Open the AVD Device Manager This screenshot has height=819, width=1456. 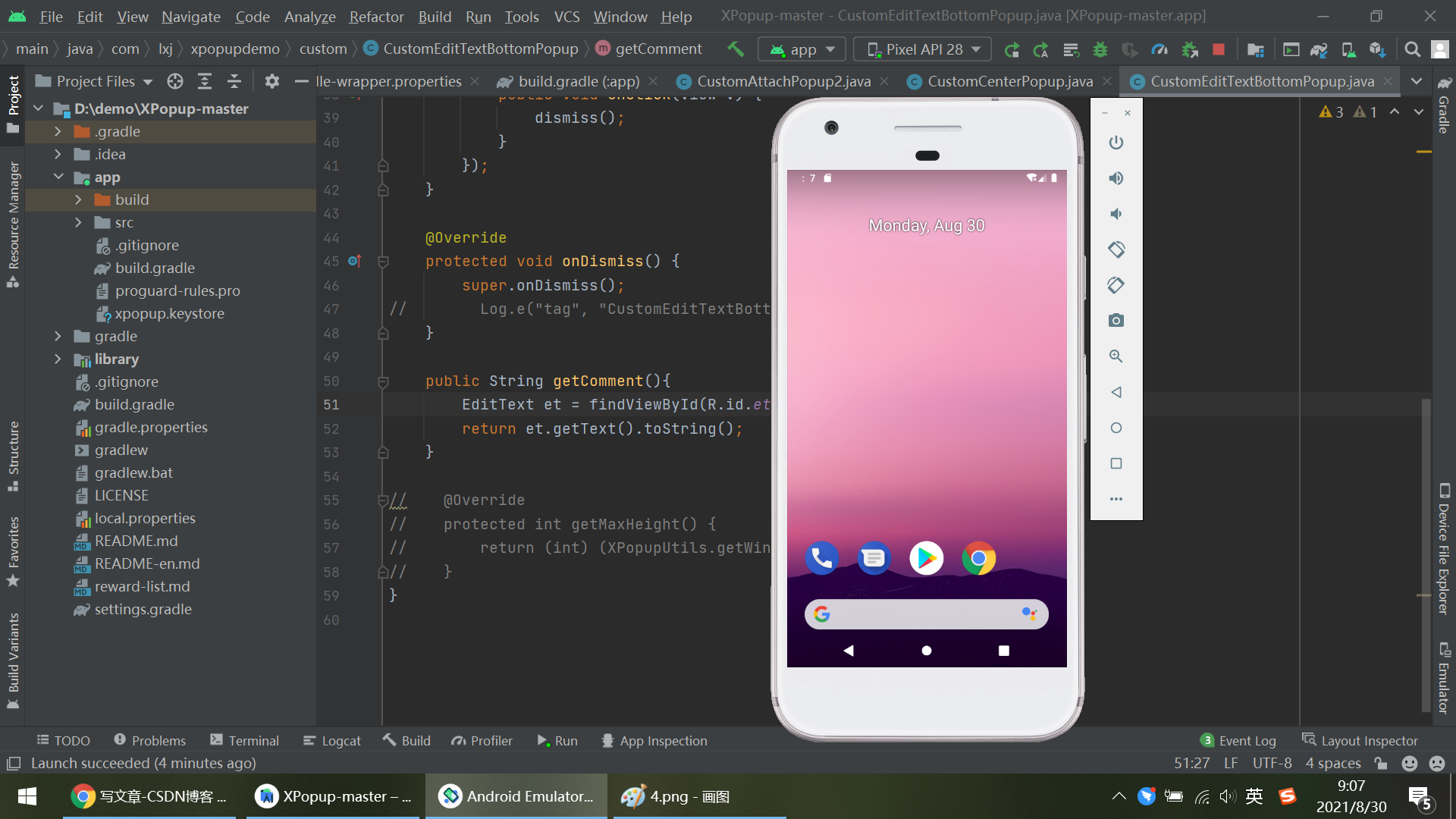pyautogui.click(x=1348, y=49)
